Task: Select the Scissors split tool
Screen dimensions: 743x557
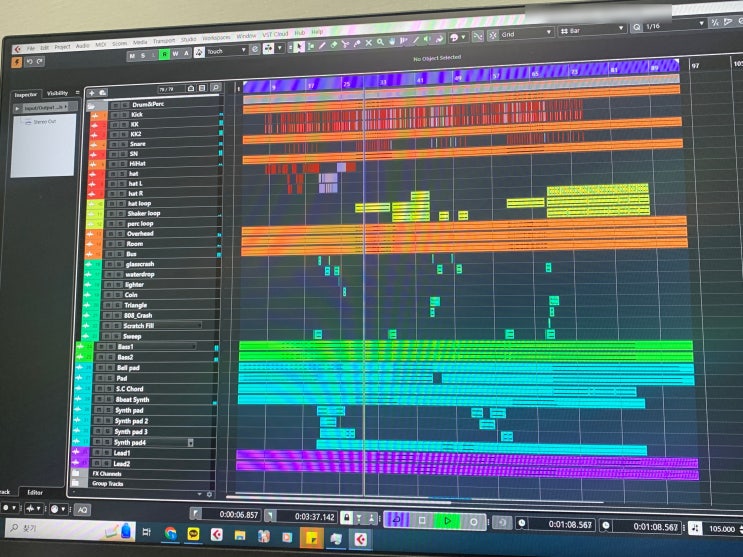Action: (345, 44)
